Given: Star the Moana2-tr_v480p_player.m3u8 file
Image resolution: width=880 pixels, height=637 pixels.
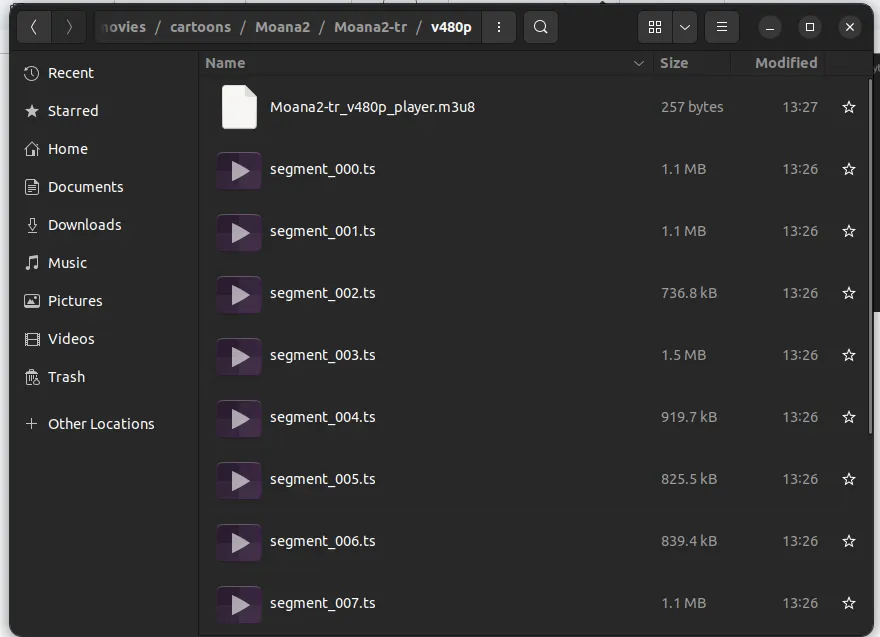Looking at the screenshot, I should 849,107.
